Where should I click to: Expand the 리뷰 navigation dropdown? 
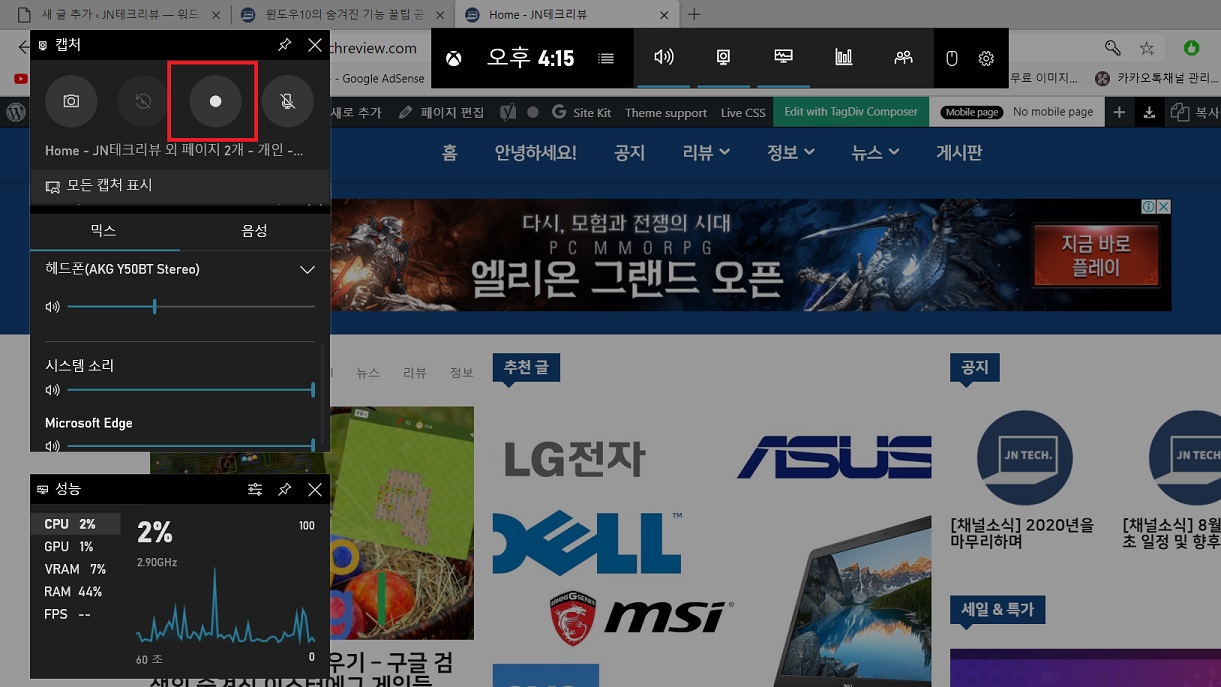pos(706,152)
